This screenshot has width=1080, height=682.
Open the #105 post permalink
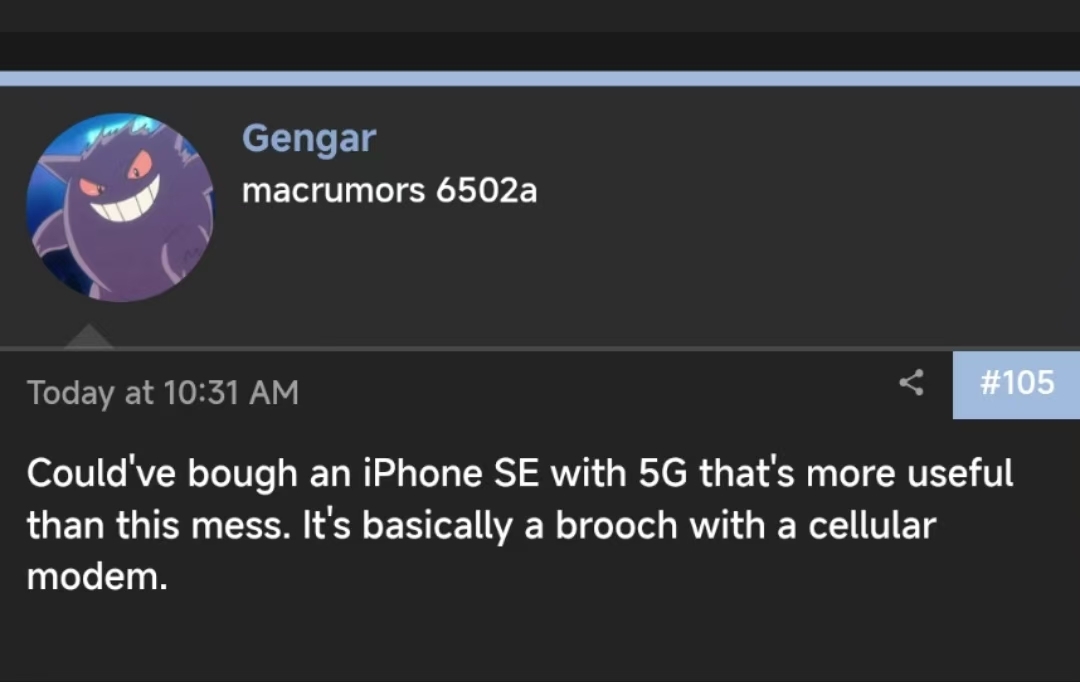pyautogui.click(x=1016, y=383)
